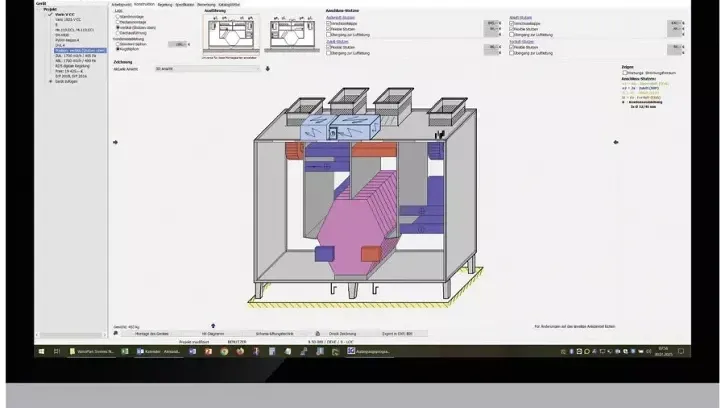Click the Druck Zeichnung button
The width and height of the screenshot is (725, 408).
[342, 334]
